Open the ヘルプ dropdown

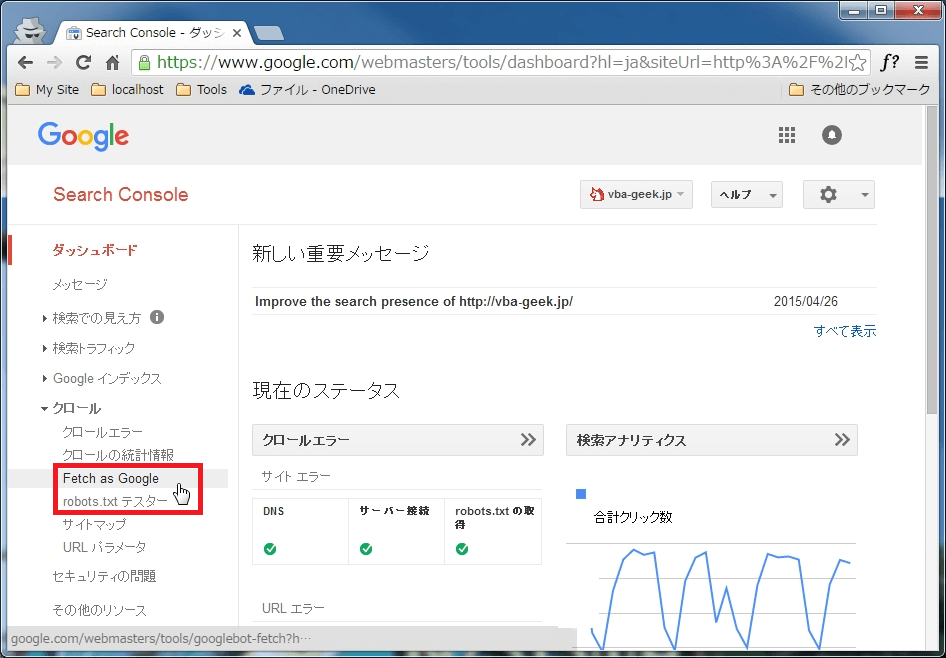point(746,194)
